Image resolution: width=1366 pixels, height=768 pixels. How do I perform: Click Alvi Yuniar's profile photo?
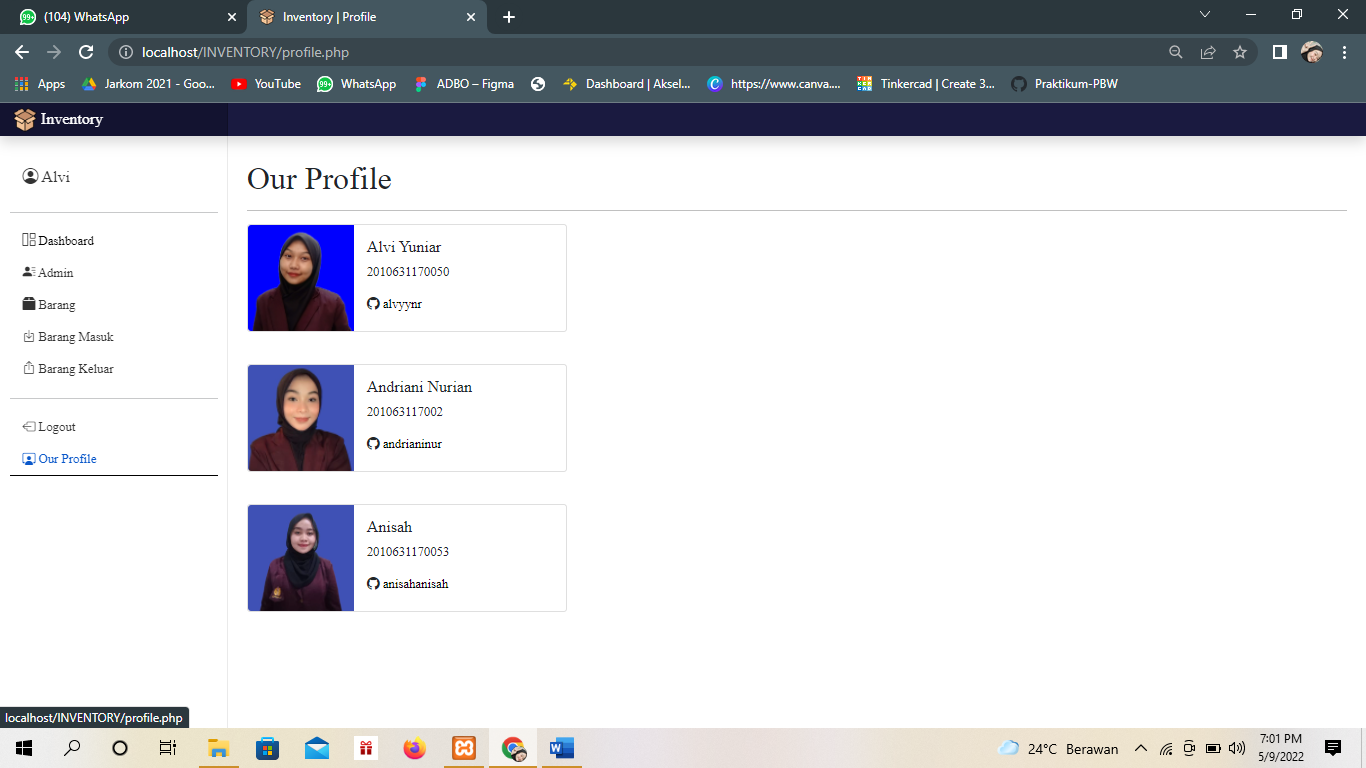click(x=300, y=278)
